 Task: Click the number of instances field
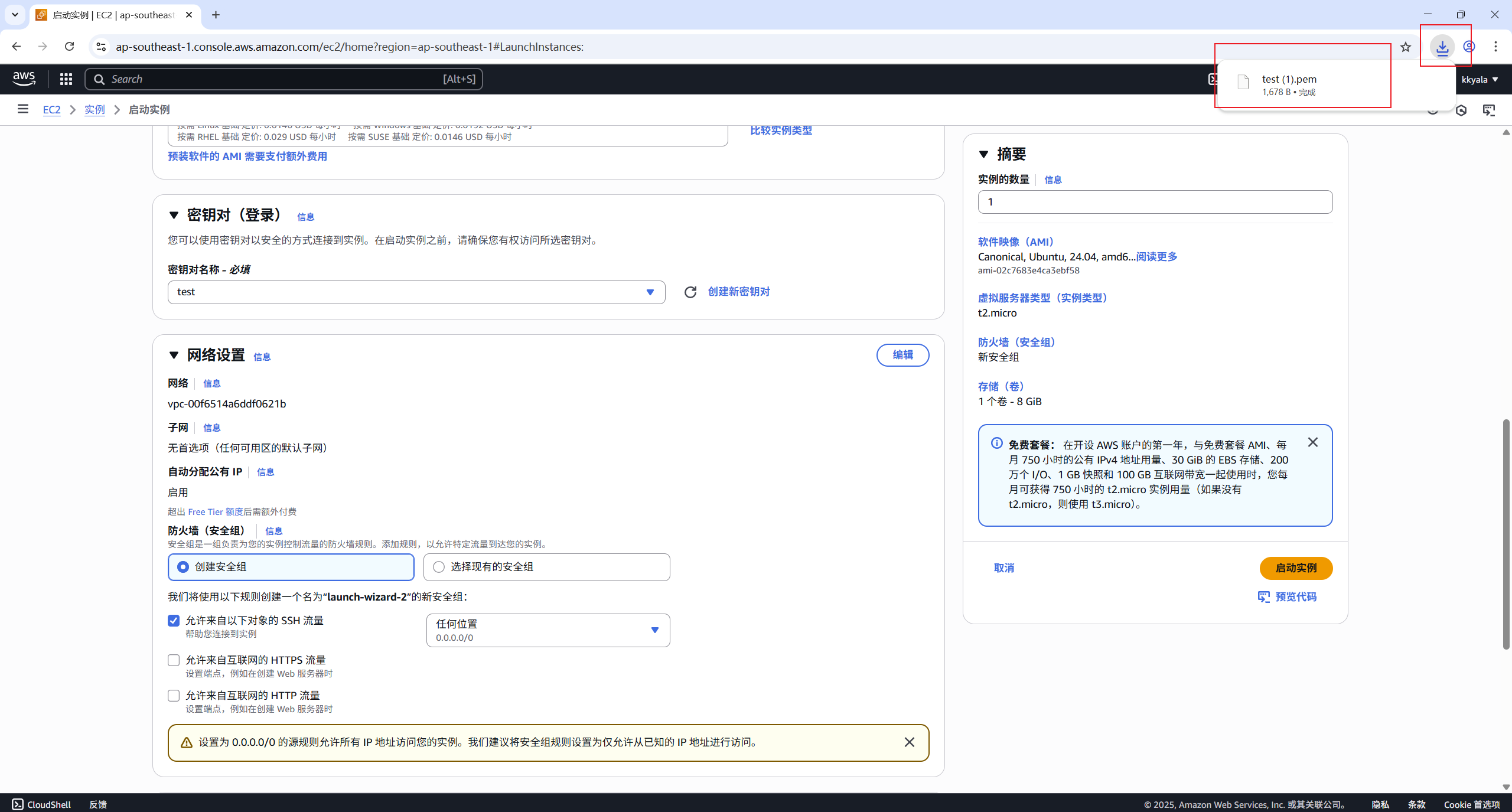(1155, 202)
